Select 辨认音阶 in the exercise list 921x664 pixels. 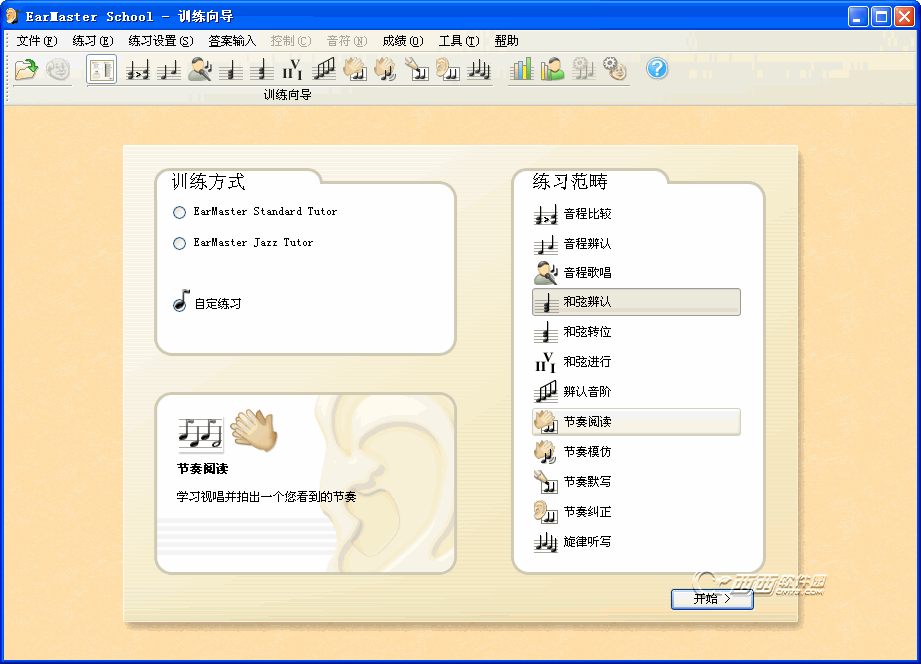pyautogui.click(x=636, y=392)
